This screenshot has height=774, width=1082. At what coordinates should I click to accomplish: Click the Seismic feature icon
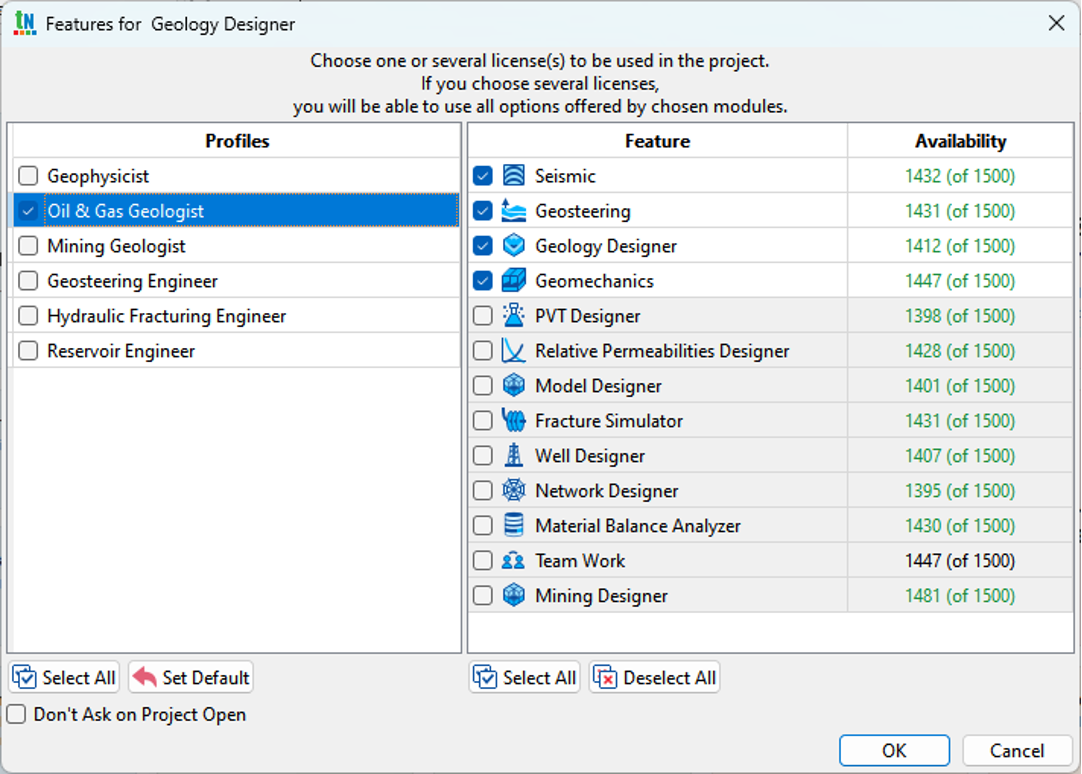(x=513, y=175)
